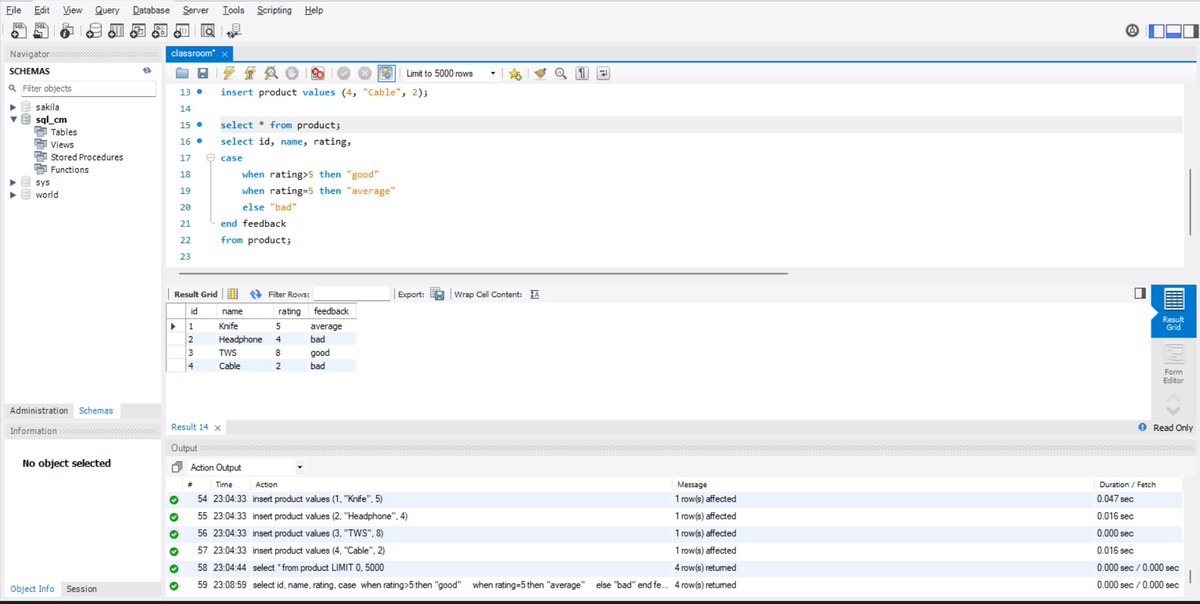Screen dimensions: 1200x604
Task: Switch to the Schemas tab
Action: coord(96,411)
